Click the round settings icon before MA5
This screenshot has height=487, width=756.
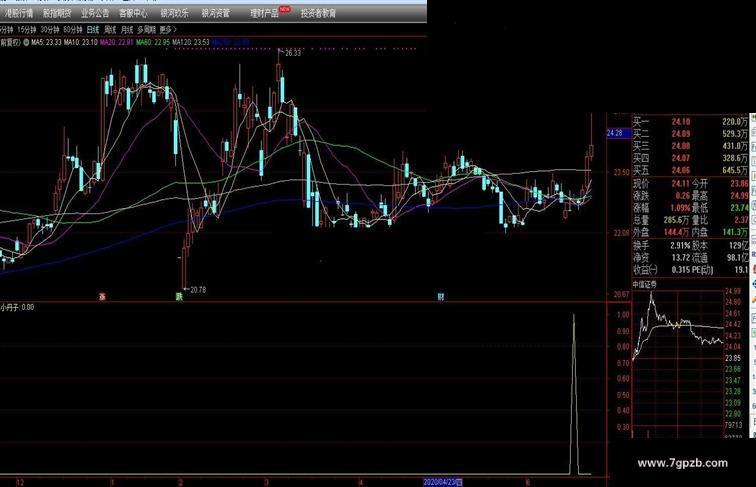(x=26, y=42)
